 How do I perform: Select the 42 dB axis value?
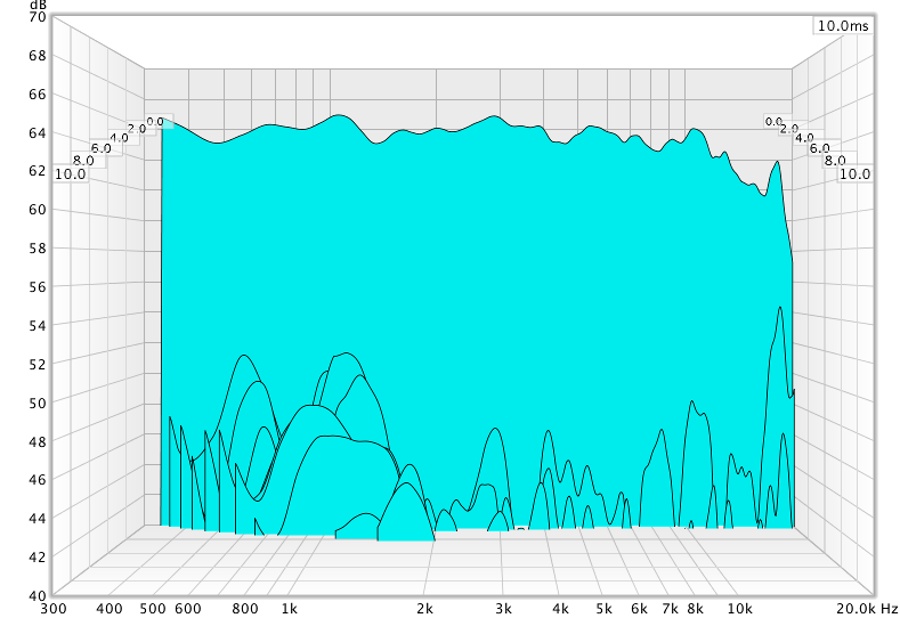pos(37,557)
